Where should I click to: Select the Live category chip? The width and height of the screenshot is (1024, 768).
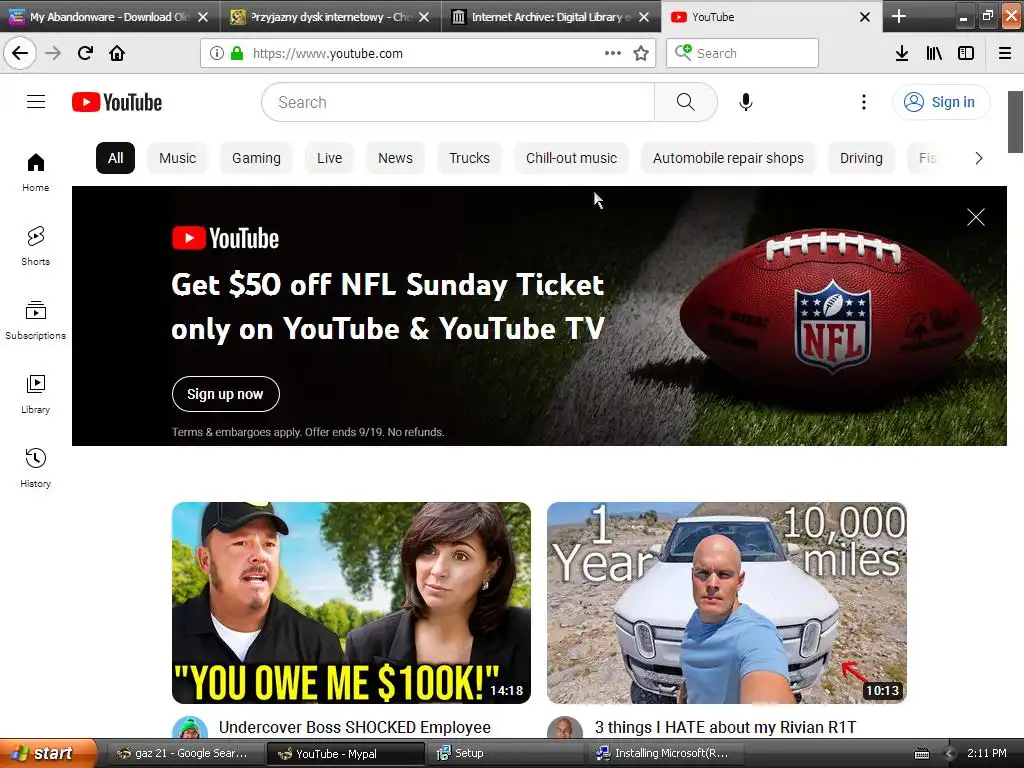coord(329,158)
